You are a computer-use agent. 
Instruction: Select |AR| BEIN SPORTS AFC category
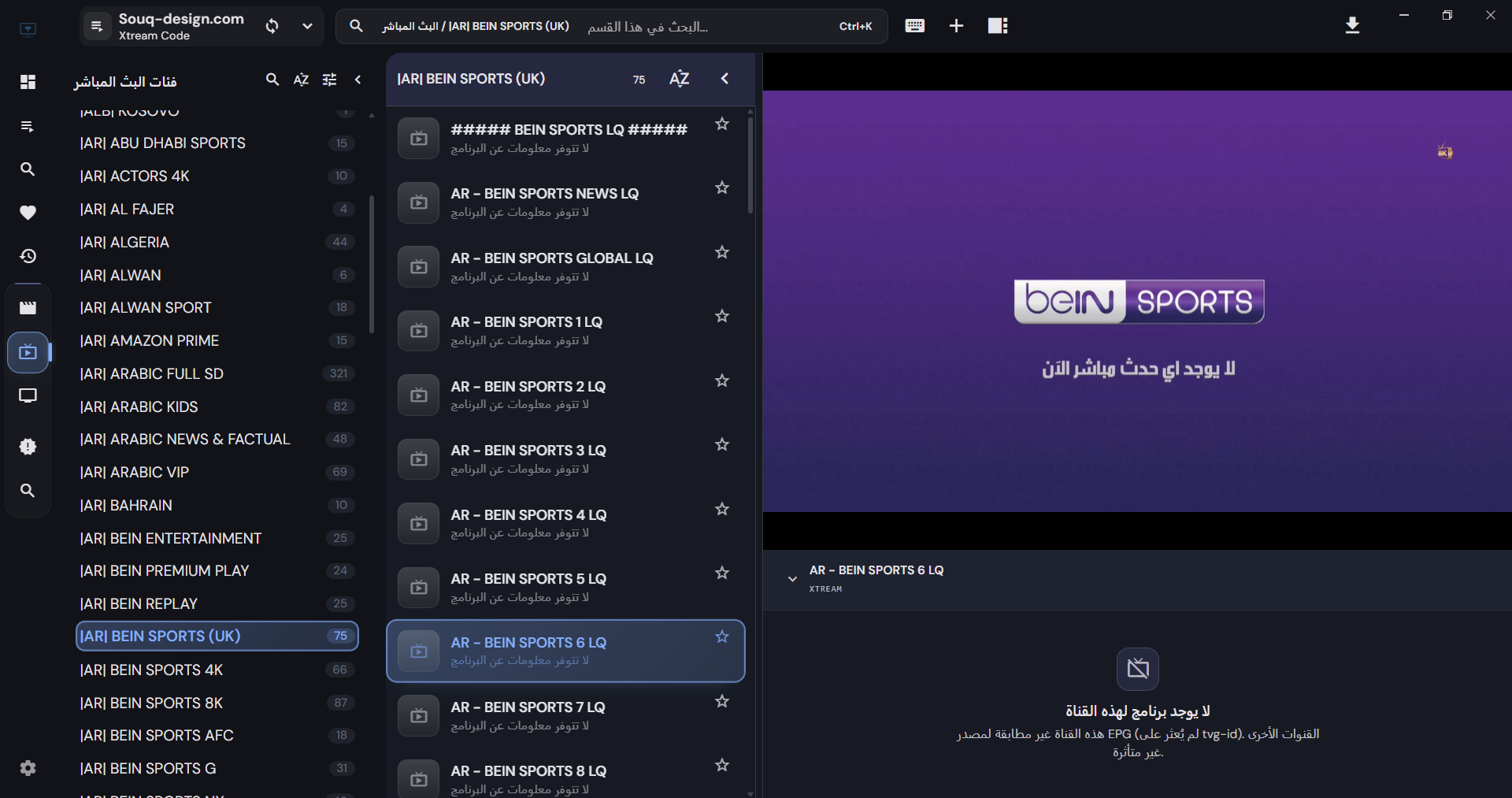[217, 736]
